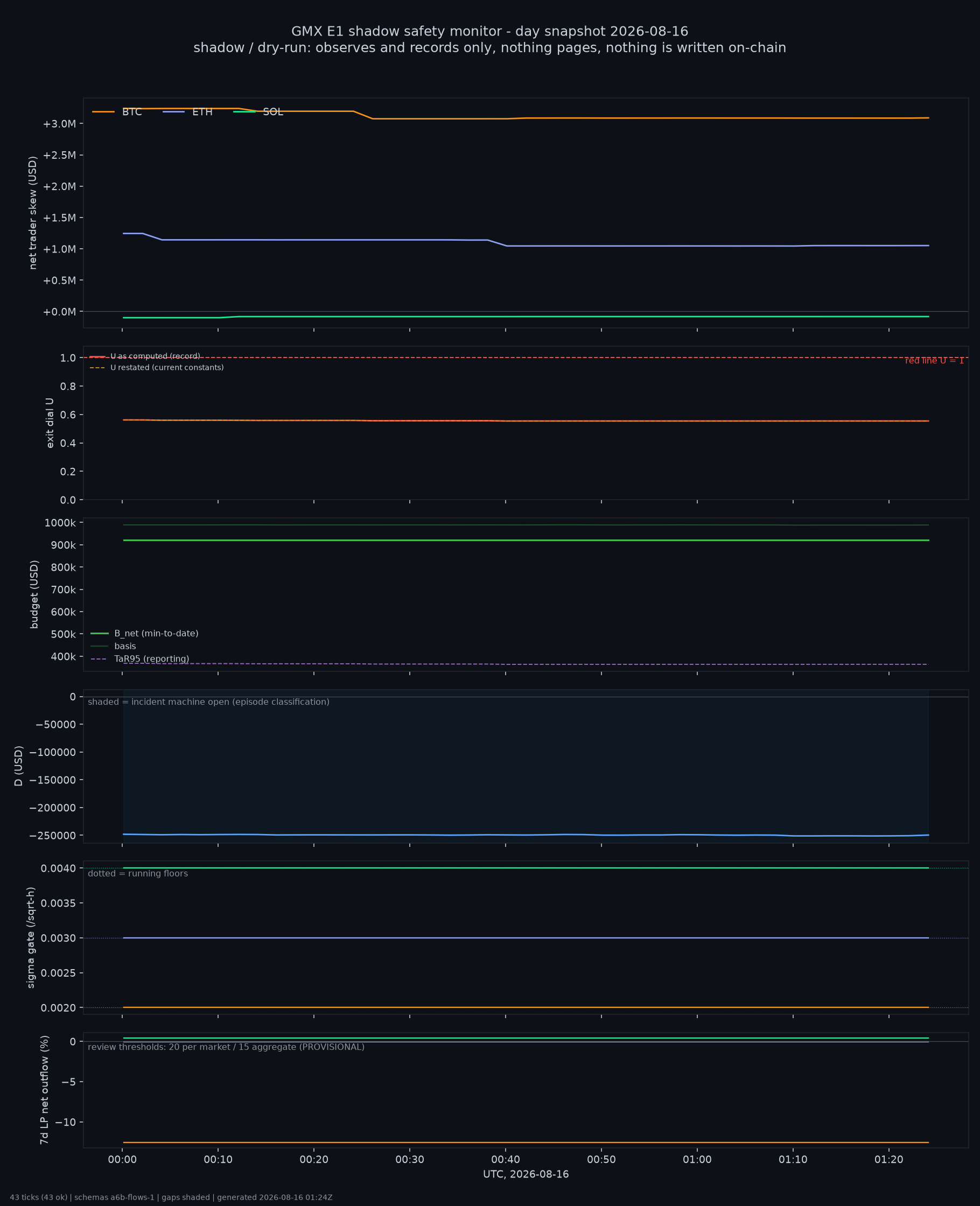Select the 0.4 tick on exit dial axis
This screenshot has height=1206, width=980.
68,443
